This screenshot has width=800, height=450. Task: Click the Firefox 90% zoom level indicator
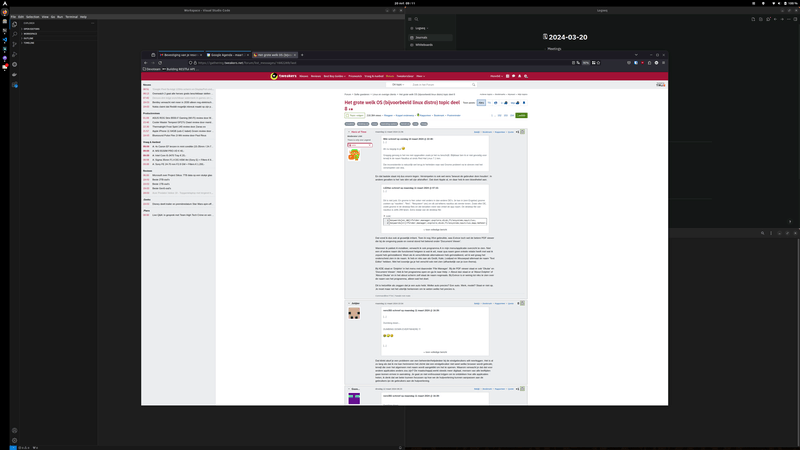(x=586, y=63)
